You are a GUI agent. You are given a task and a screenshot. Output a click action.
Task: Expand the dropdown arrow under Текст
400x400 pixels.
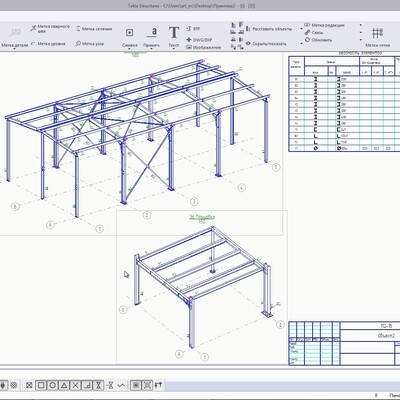coord(174,49)
